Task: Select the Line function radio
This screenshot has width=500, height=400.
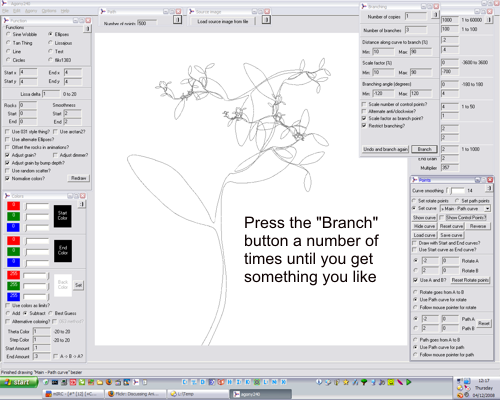Action: coord(14,51)
